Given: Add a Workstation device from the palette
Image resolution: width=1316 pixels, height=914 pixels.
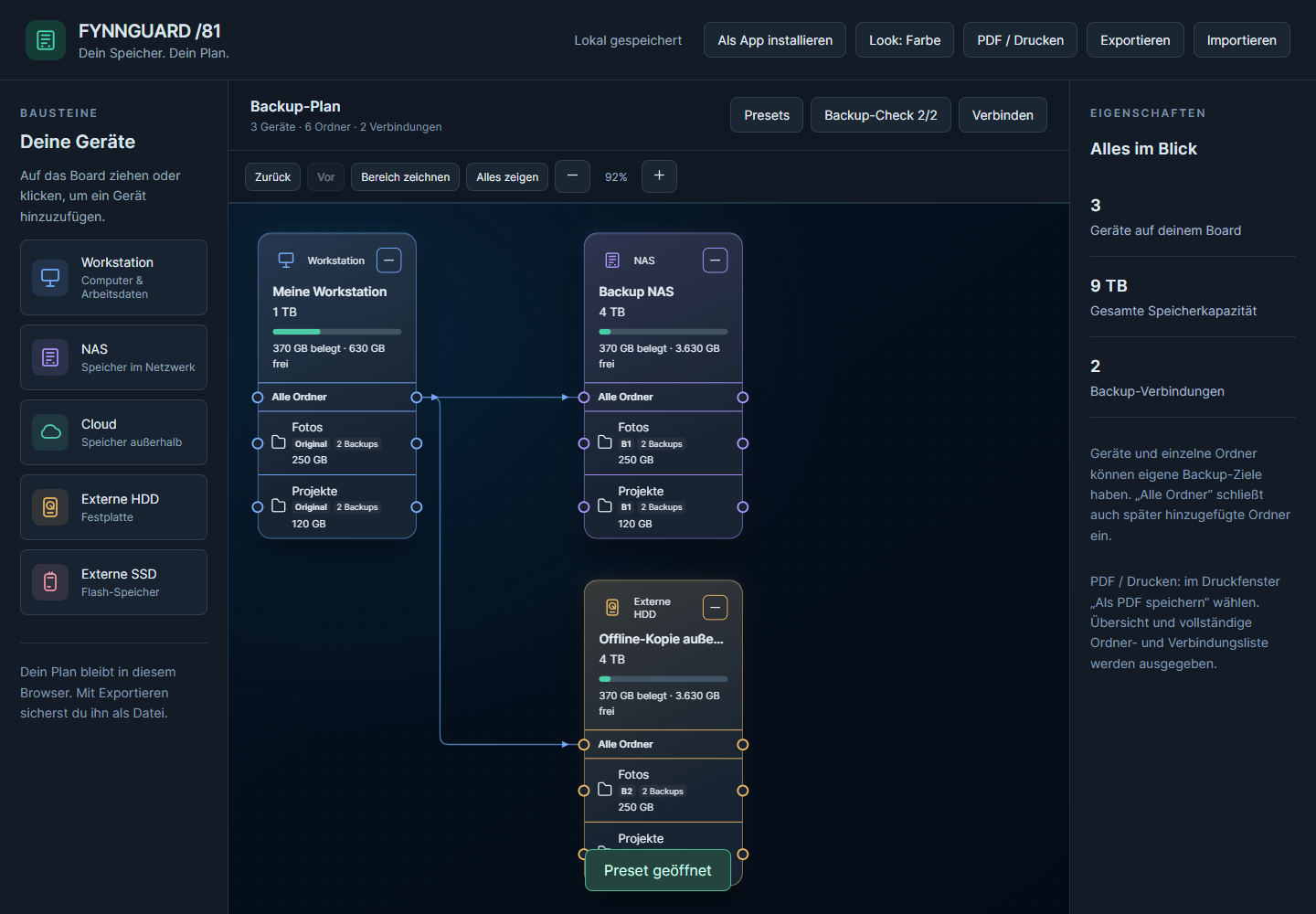Looking at the screenshot, I should tap(113, 277).
